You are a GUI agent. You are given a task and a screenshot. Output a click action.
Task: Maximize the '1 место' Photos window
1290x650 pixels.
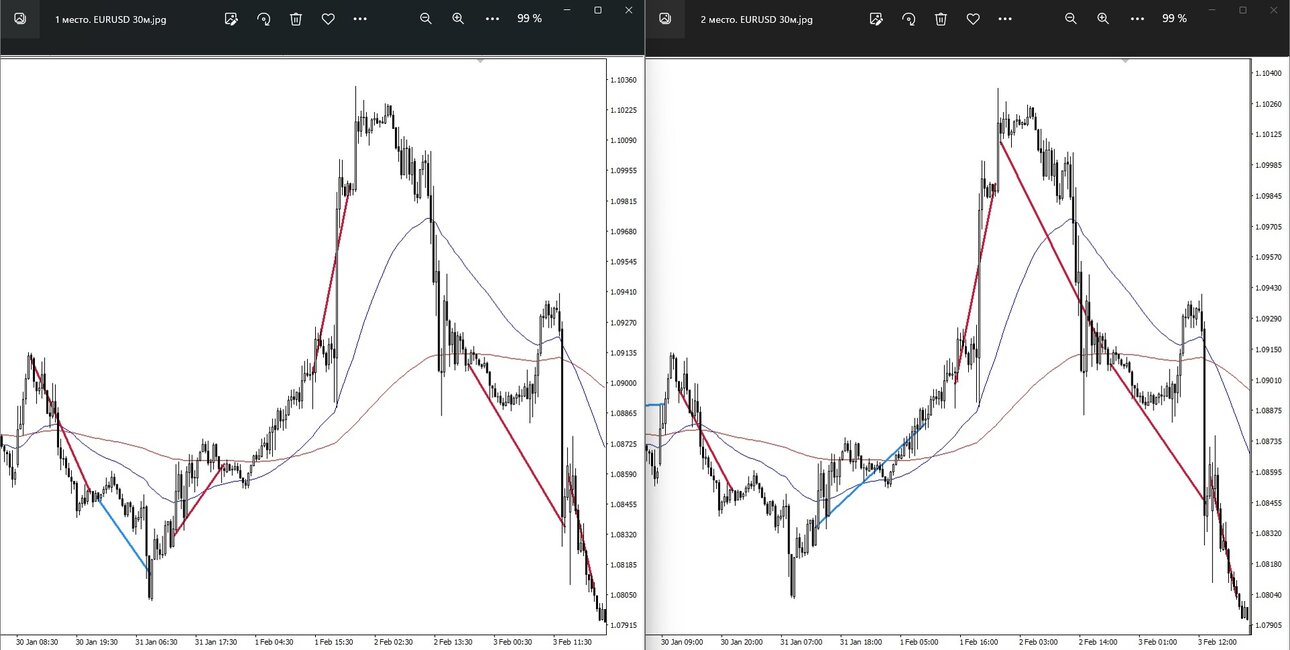pos(598,10)
